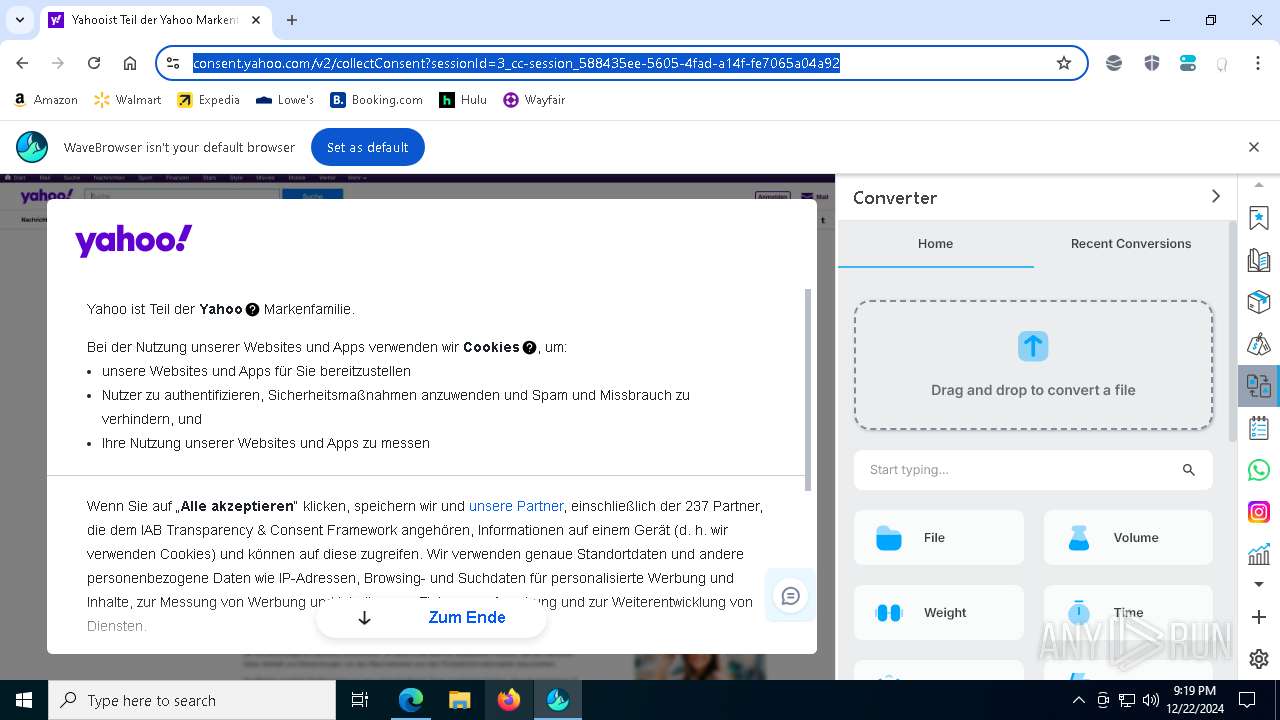
Task: Close the Yahoo consent tab
Action: (x=258, y=20)
